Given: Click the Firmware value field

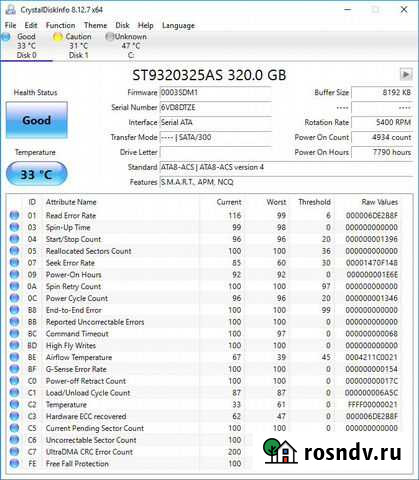Looking at the screenshot, I should [216, 92].
